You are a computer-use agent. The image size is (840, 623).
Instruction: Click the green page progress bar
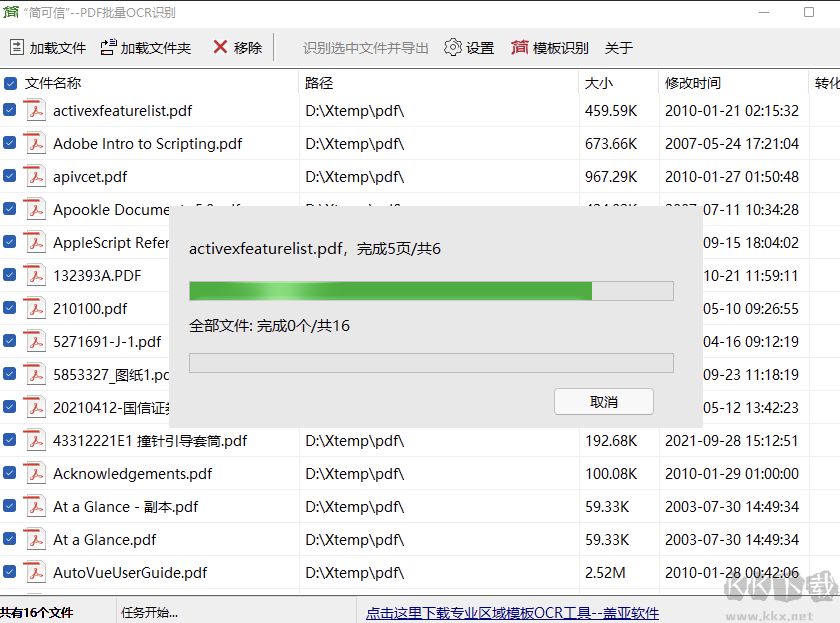390,291
